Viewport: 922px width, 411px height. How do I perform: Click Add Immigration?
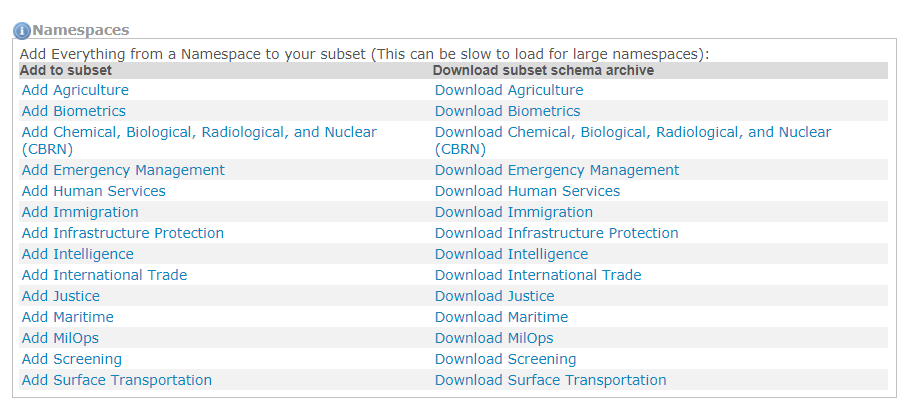[80, 212]
